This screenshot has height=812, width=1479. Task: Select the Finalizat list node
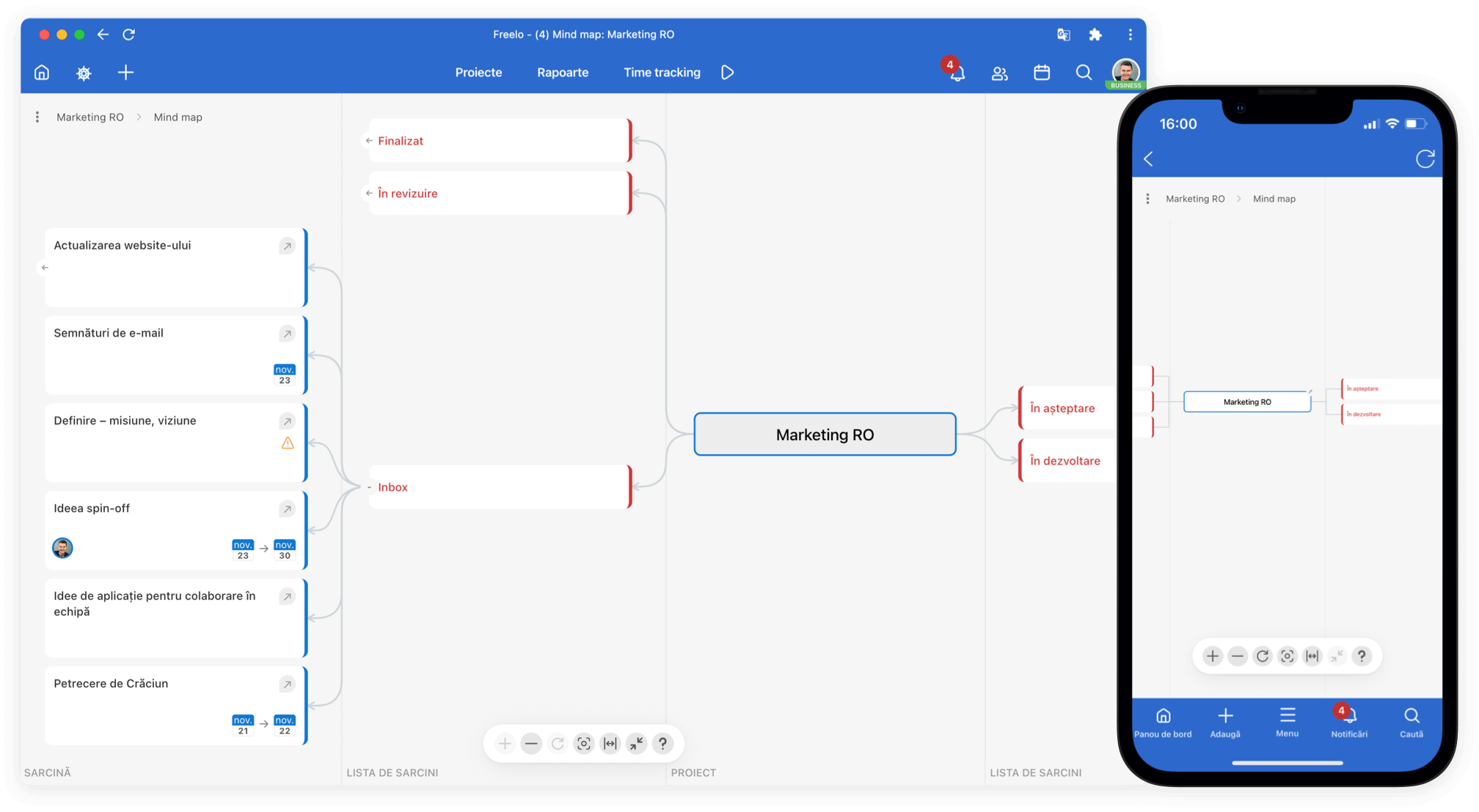(500, 140)
